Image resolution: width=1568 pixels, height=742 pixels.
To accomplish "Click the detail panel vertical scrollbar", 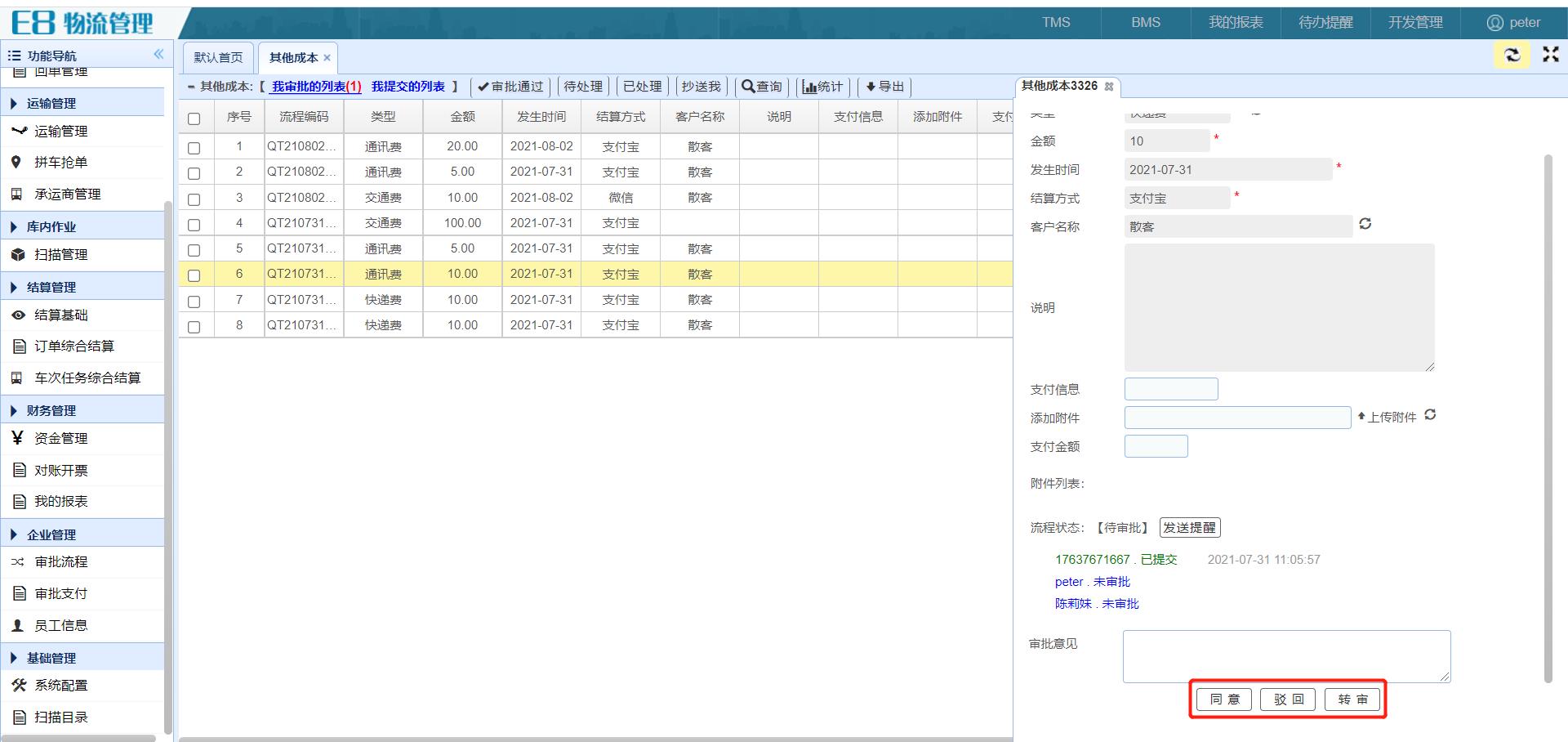I will 1548,417.
